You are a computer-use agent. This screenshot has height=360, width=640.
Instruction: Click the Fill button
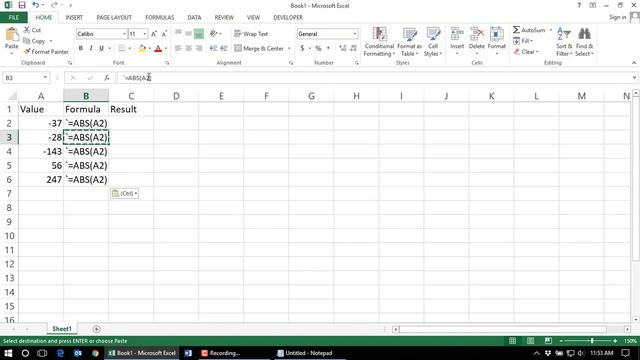pyautogui.click(x=523, y=41)
